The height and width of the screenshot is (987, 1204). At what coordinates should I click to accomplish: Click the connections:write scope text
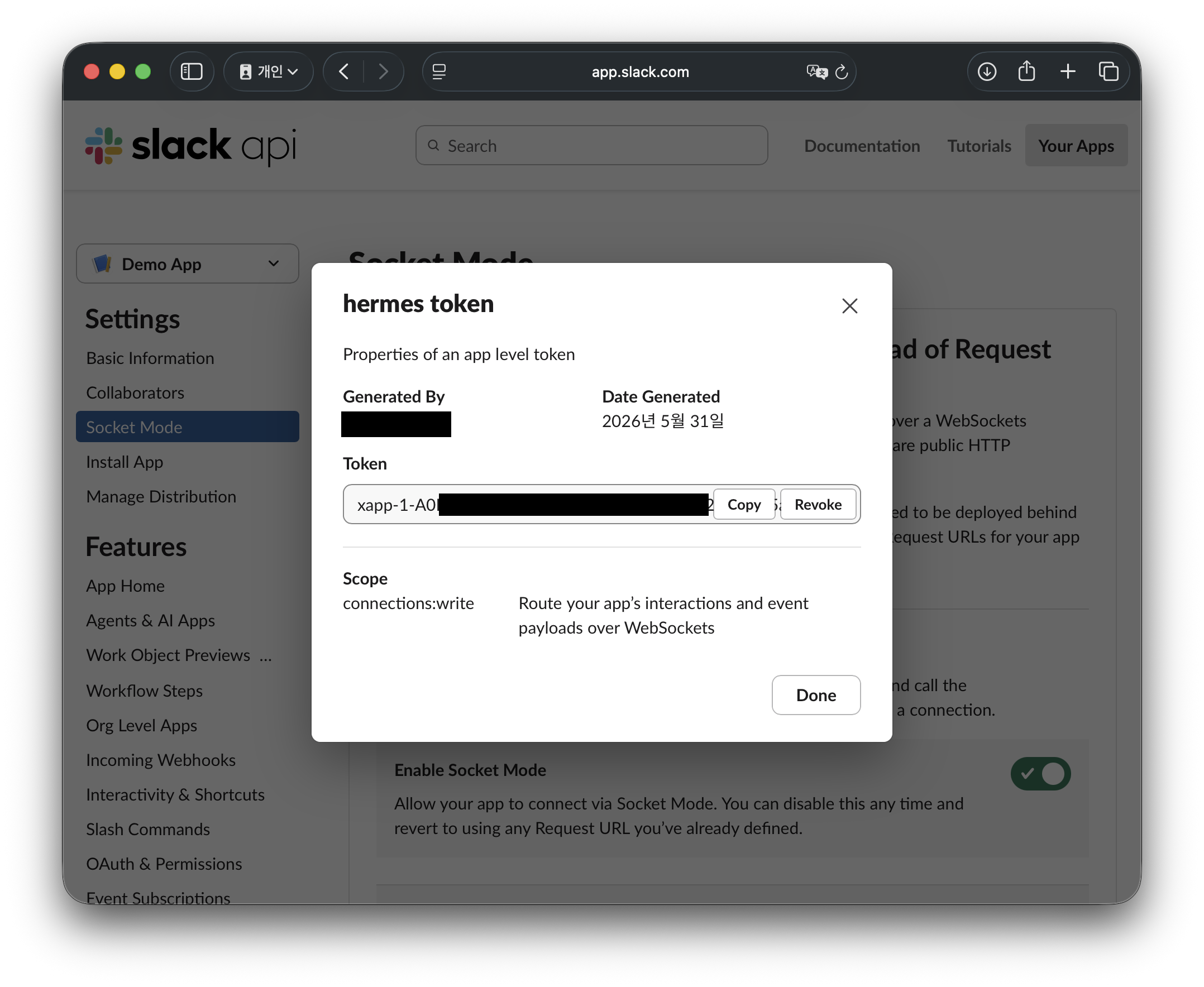(x=408, y=603)
